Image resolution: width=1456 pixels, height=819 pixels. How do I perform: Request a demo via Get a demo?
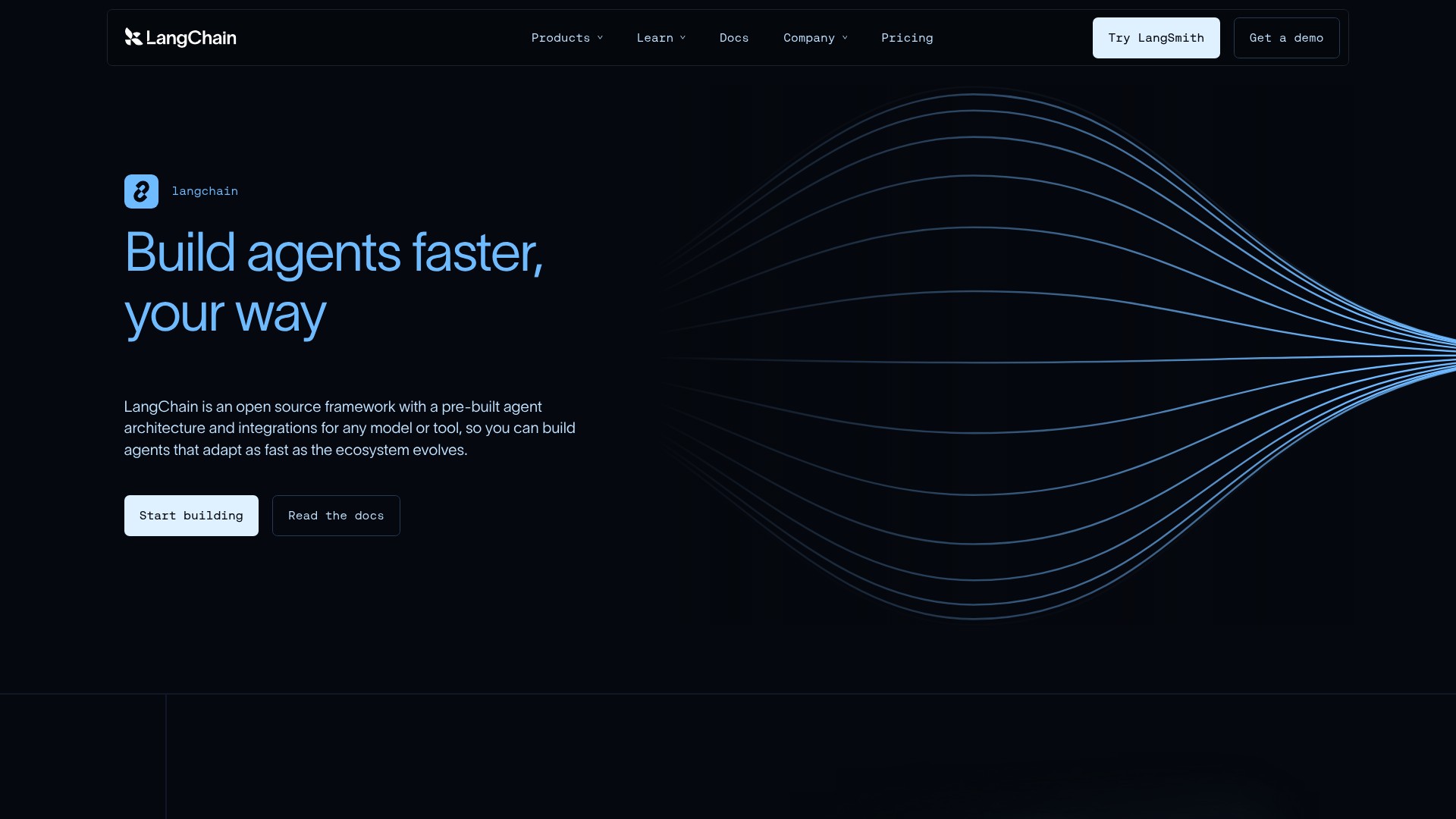(x=1286, y=38)
